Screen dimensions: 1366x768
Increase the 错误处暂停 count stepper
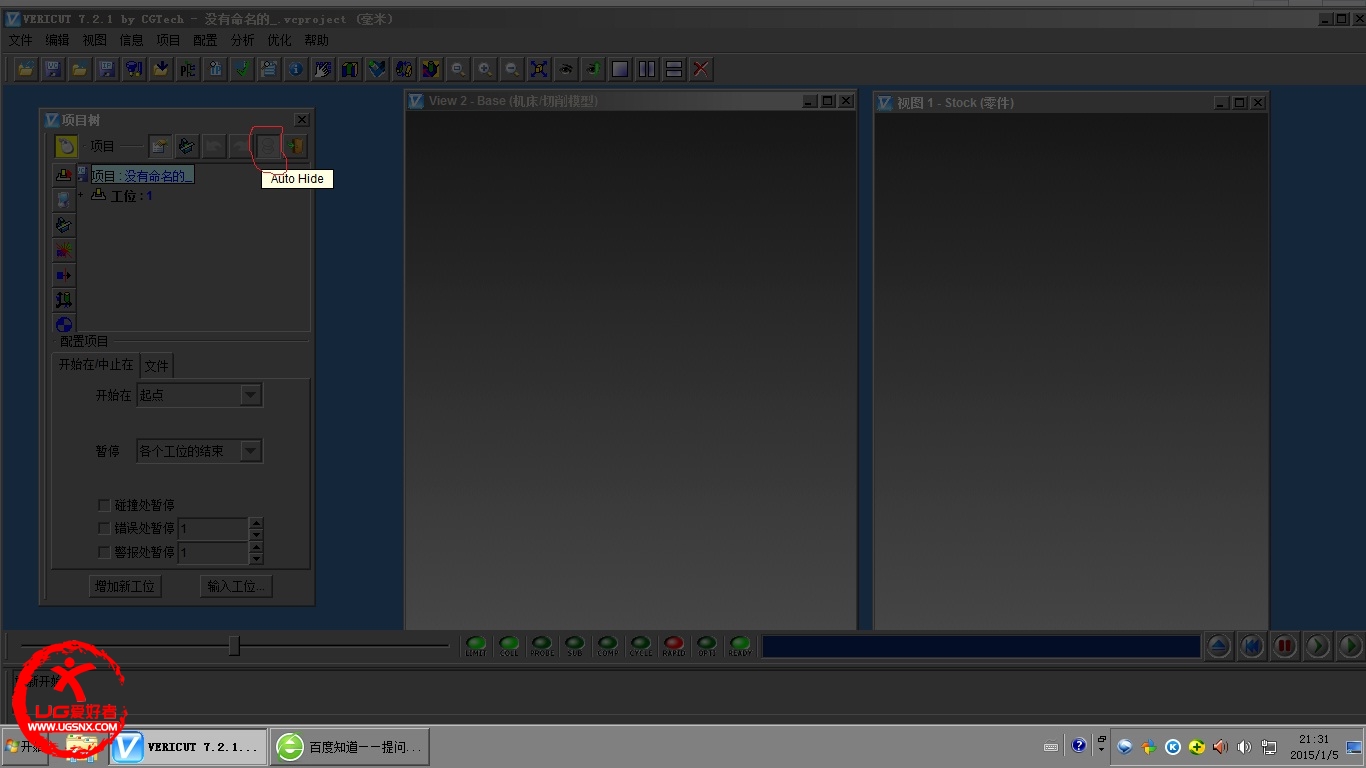point(256,523)
